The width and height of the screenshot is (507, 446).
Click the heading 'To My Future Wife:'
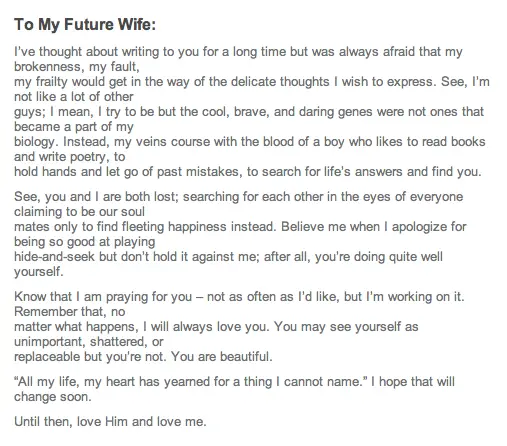pyautogui.click(x=85, y=25)
